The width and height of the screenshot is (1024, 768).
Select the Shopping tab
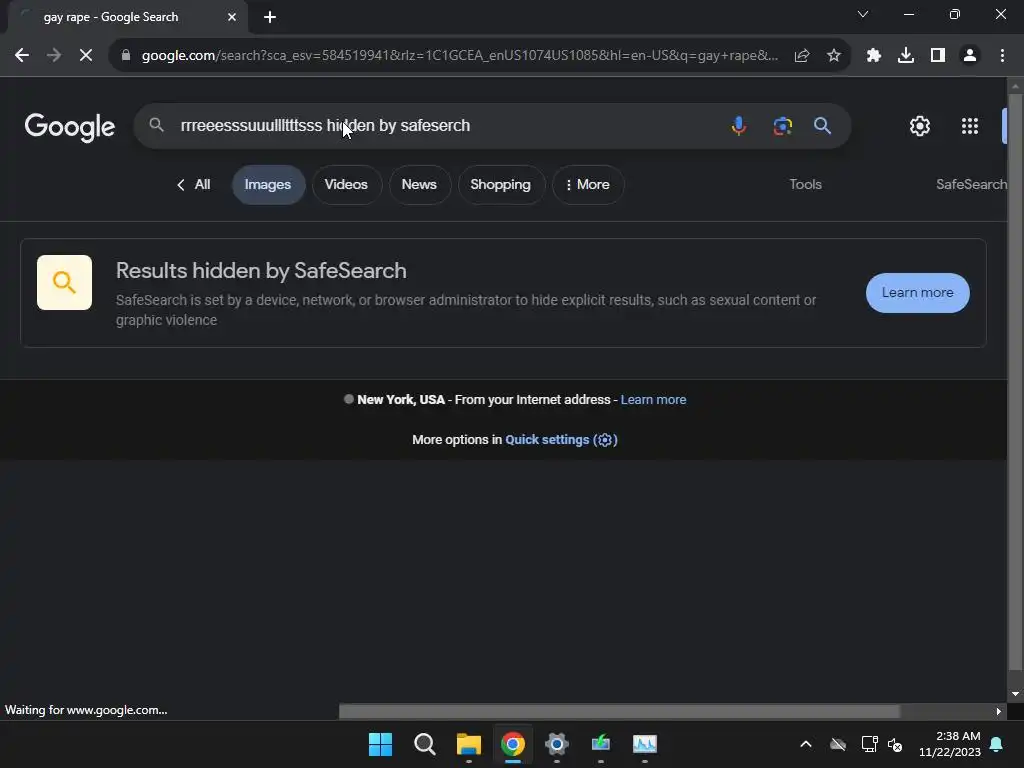pos(500,185)
